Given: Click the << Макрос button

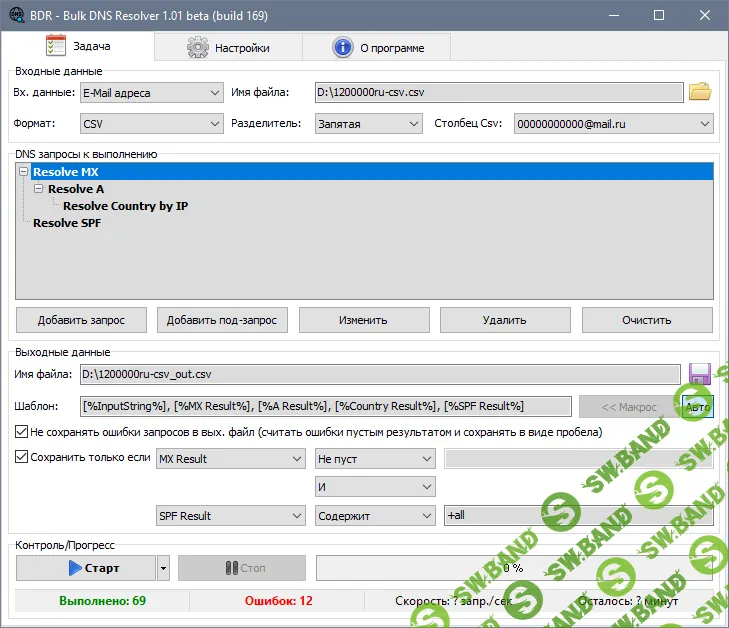Looking at the screenshot, I should pyautogui.click(x=629, y=407).
